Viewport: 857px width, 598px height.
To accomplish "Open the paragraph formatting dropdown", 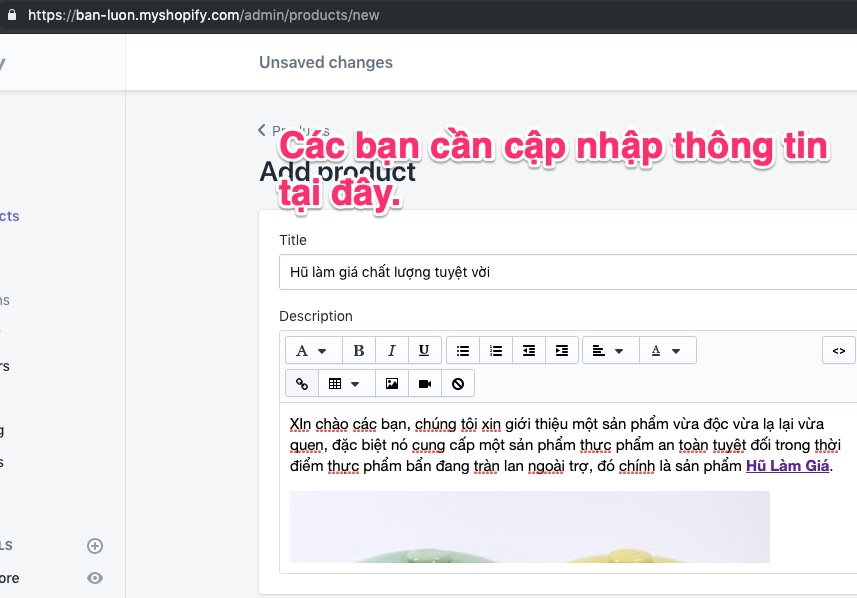I will tap(310, 350).
